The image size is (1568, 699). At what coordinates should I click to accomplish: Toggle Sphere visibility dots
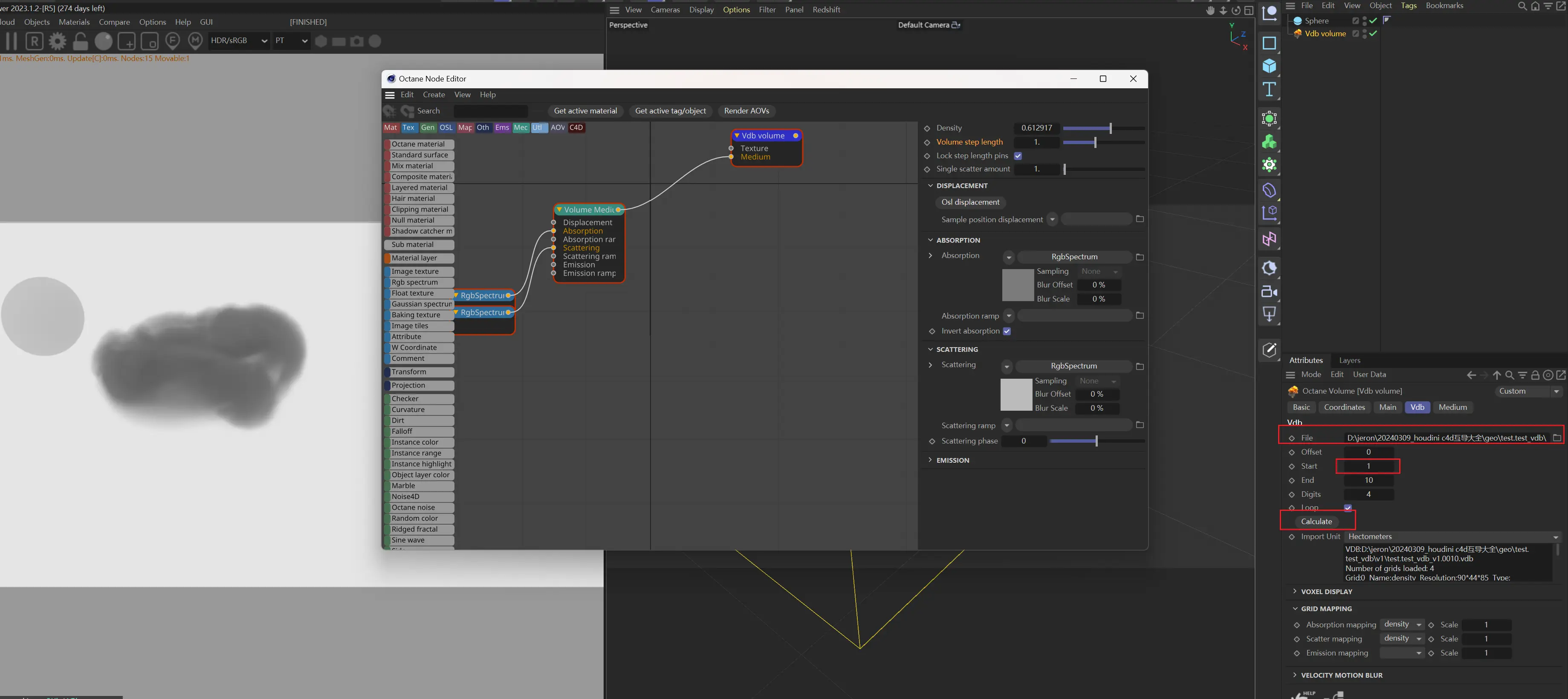[x=1364, y=21]
